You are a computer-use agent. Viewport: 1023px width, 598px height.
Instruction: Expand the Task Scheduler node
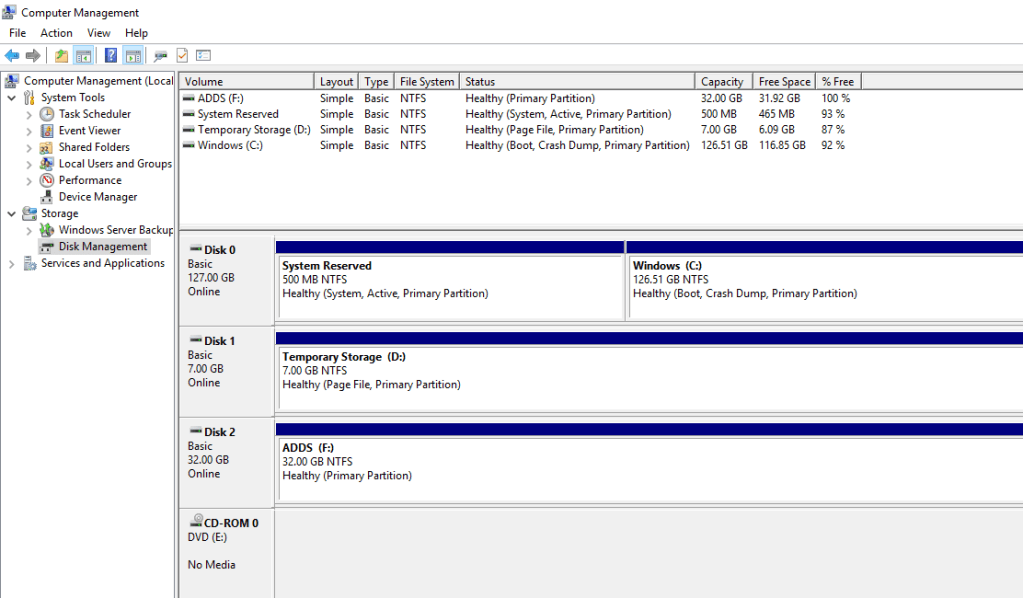pyautogui.click(x=29, y=115)
